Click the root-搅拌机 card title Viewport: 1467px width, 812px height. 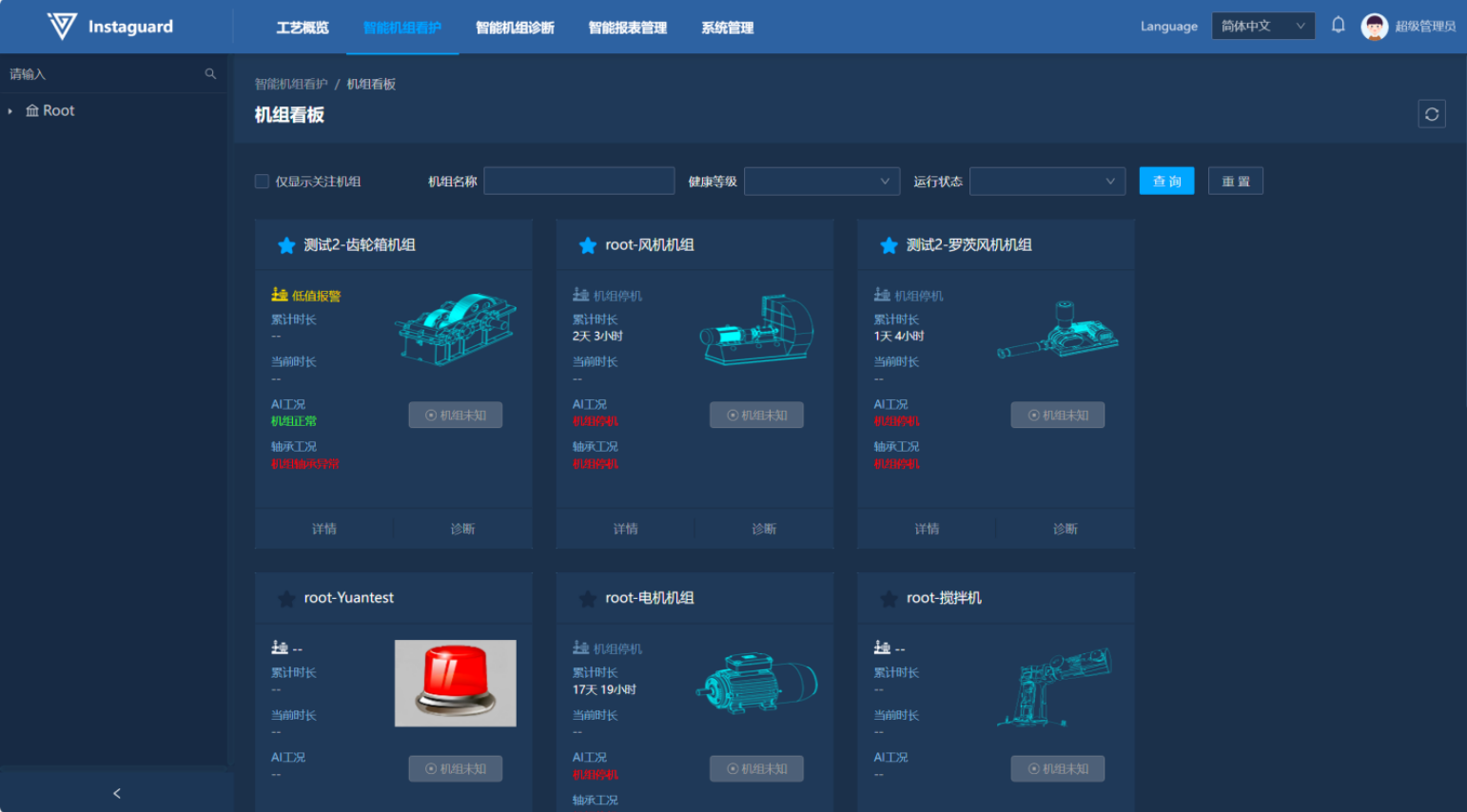(944, 598)
